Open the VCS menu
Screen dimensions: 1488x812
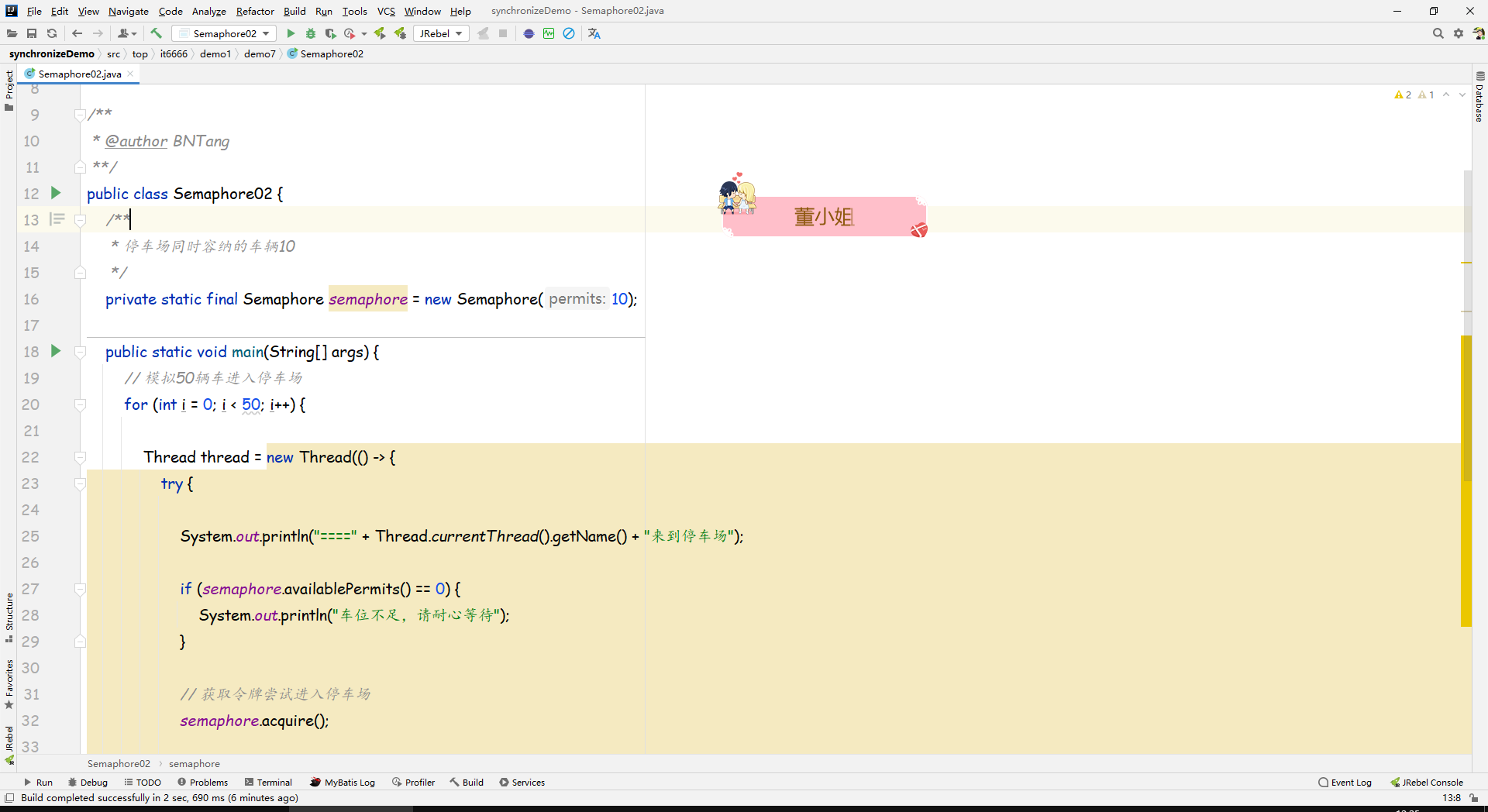point(386,11)
